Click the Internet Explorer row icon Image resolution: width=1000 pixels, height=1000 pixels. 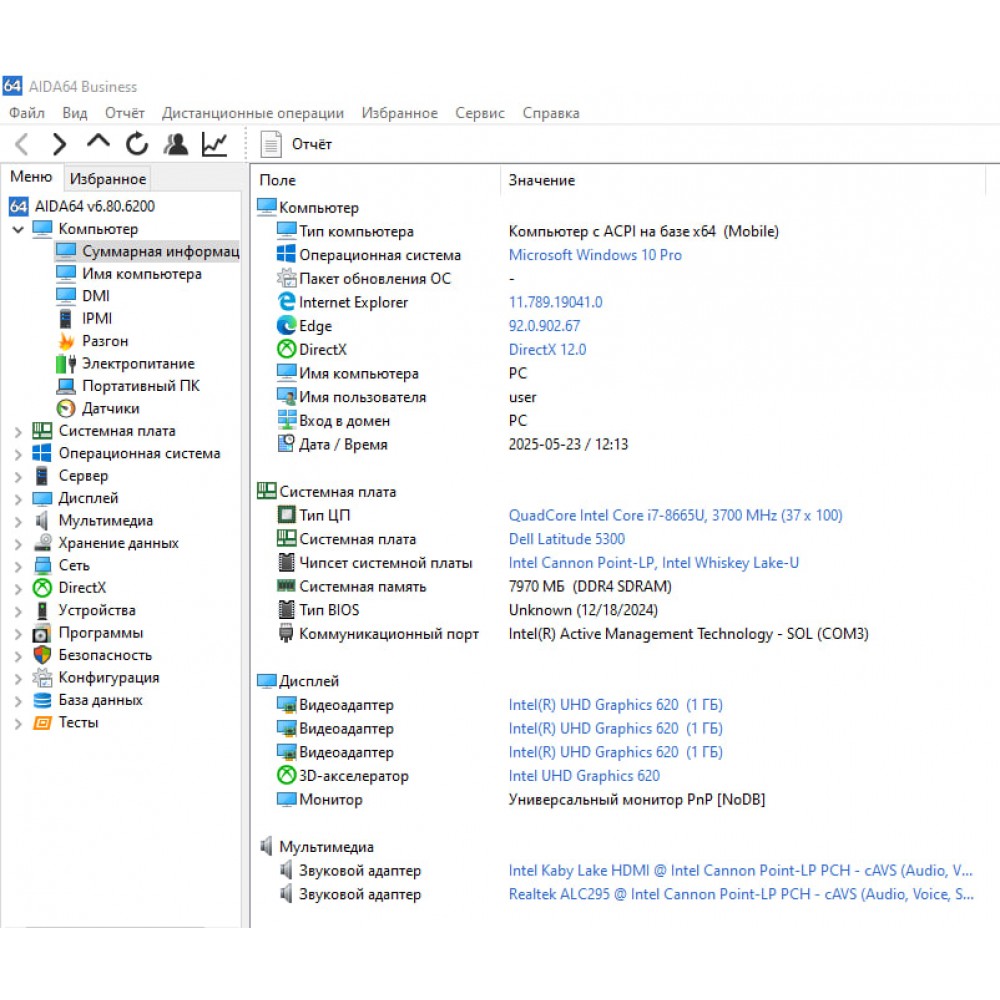[286, 302]
